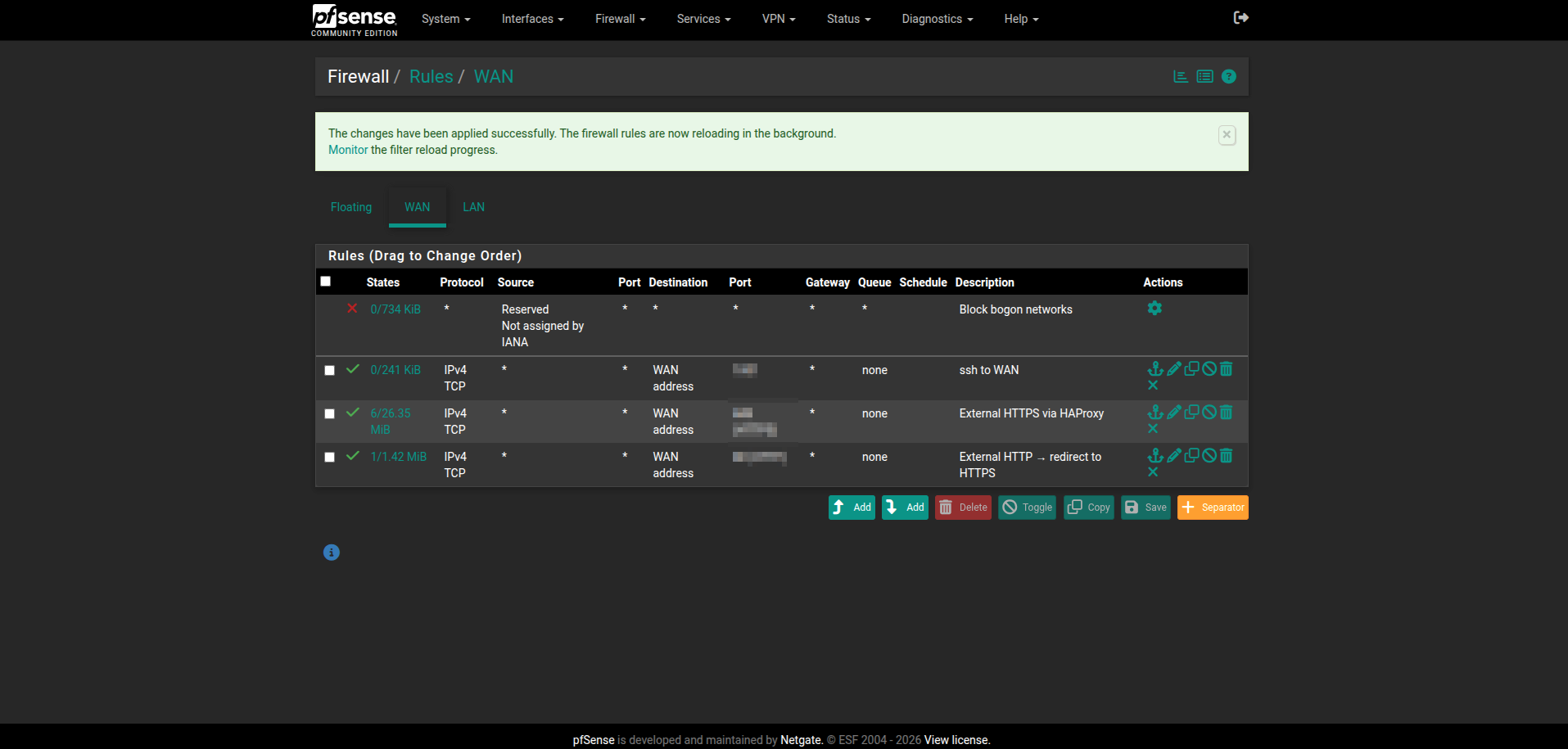
Task: Delete the External HTTPS via HAProxy rule
Action: pyautogui.click(x=1226, y=413)
